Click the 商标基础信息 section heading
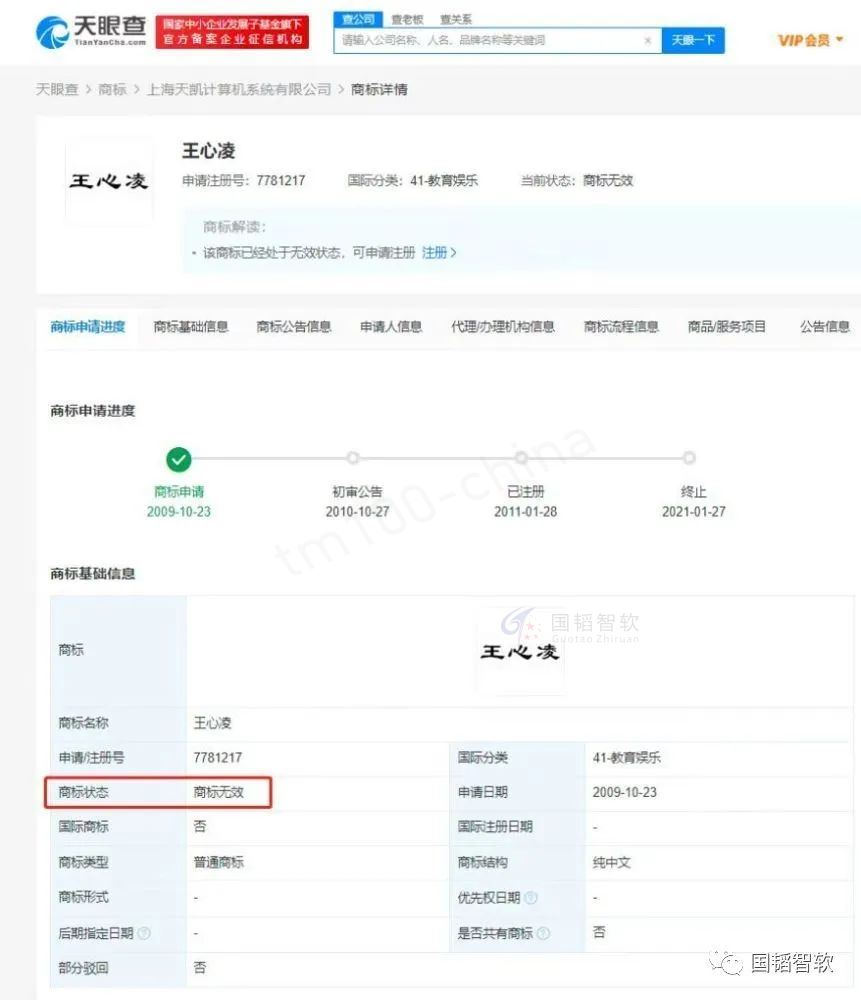The width and height of the screenshot is (861, 1000). 92,573
